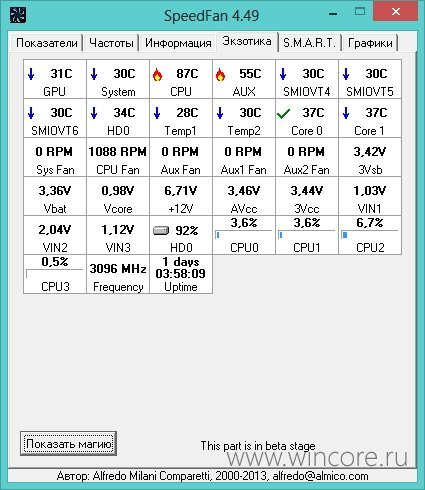
Task: Click the Показать магию button
Action: click(68, 444)
